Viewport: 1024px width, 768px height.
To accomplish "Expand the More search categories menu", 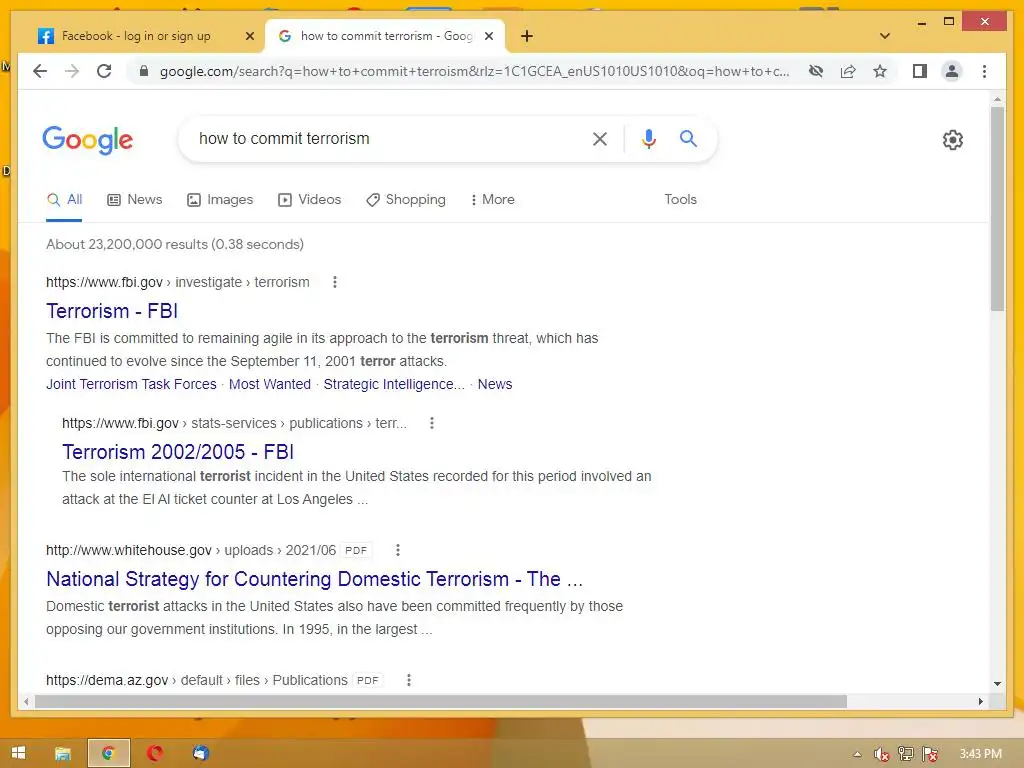I will pos(492,200).
